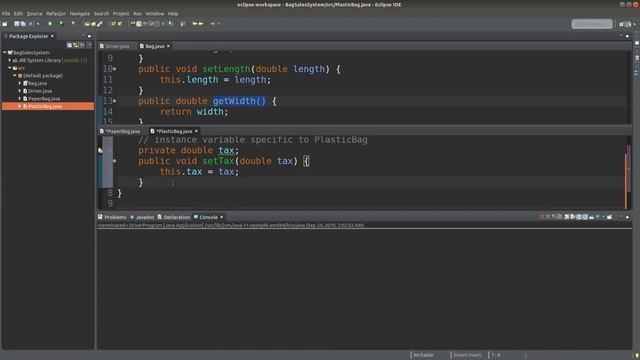Select Bag.java in Package Explorer
Screen dimensions: 640x360
pos(37,83)
